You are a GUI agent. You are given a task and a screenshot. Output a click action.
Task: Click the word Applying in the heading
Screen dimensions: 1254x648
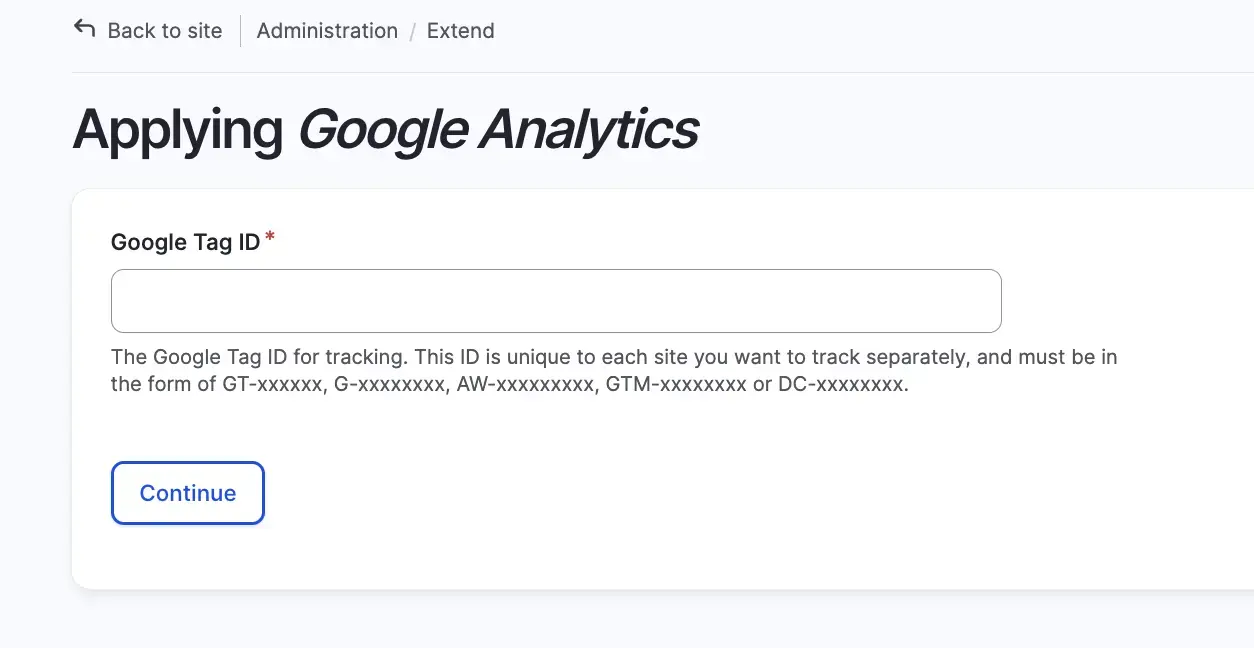(178, 130)
